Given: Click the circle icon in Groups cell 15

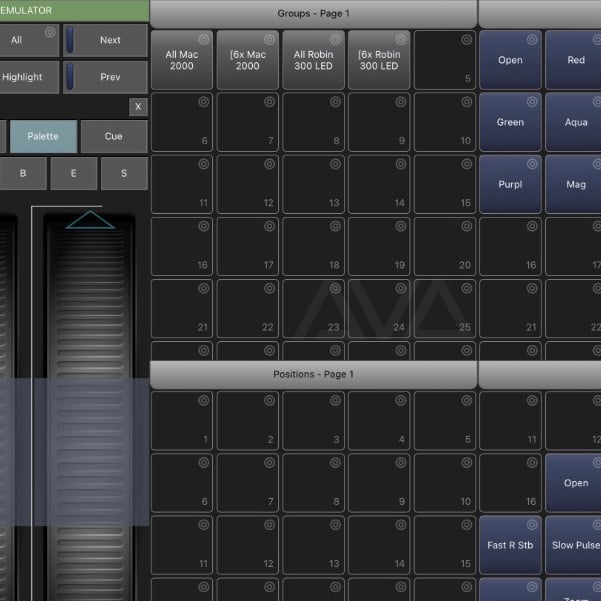Looking at the screenshot, I should coord(466,164).
